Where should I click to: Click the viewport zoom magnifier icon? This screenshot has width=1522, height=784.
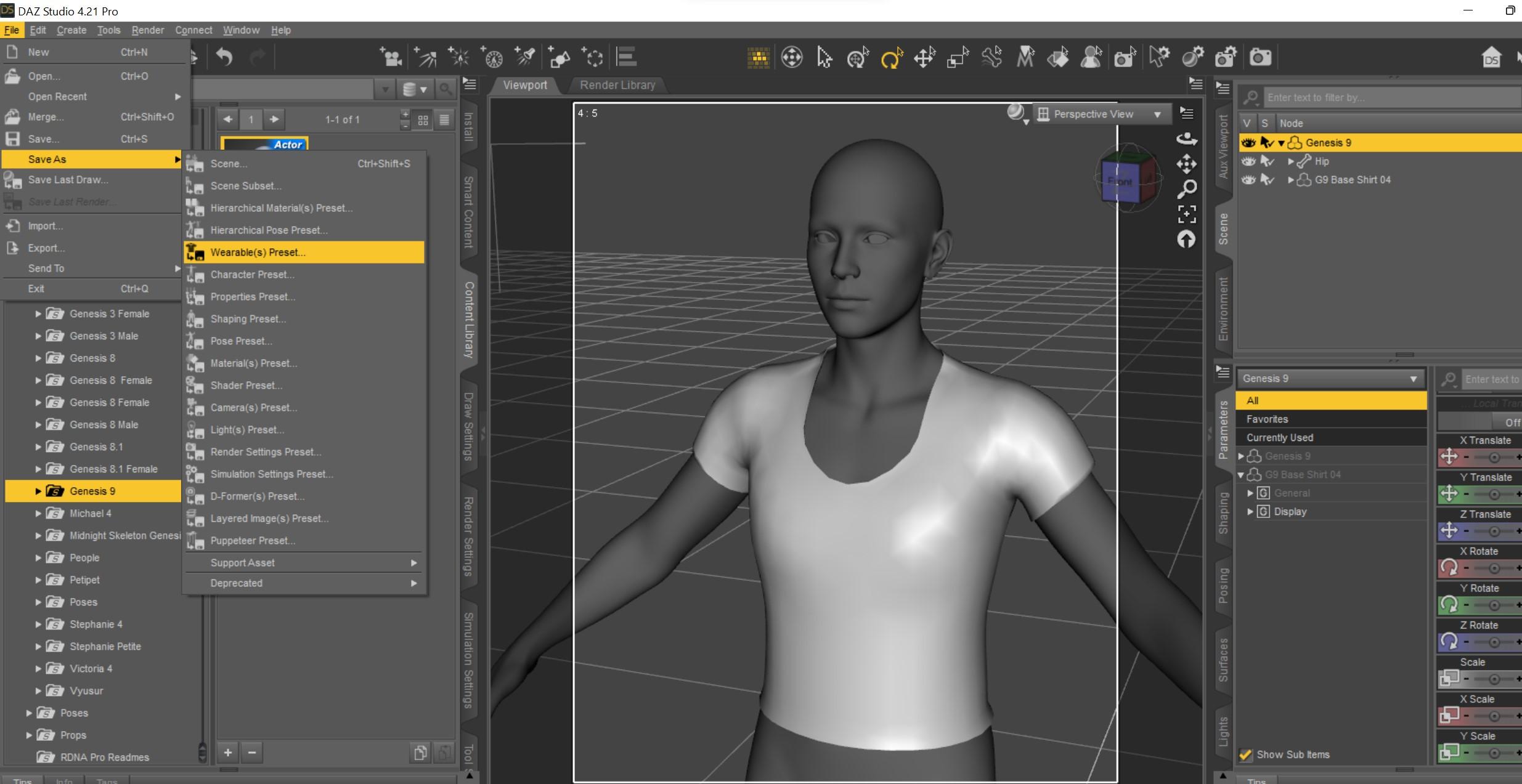pos(1187,188)
